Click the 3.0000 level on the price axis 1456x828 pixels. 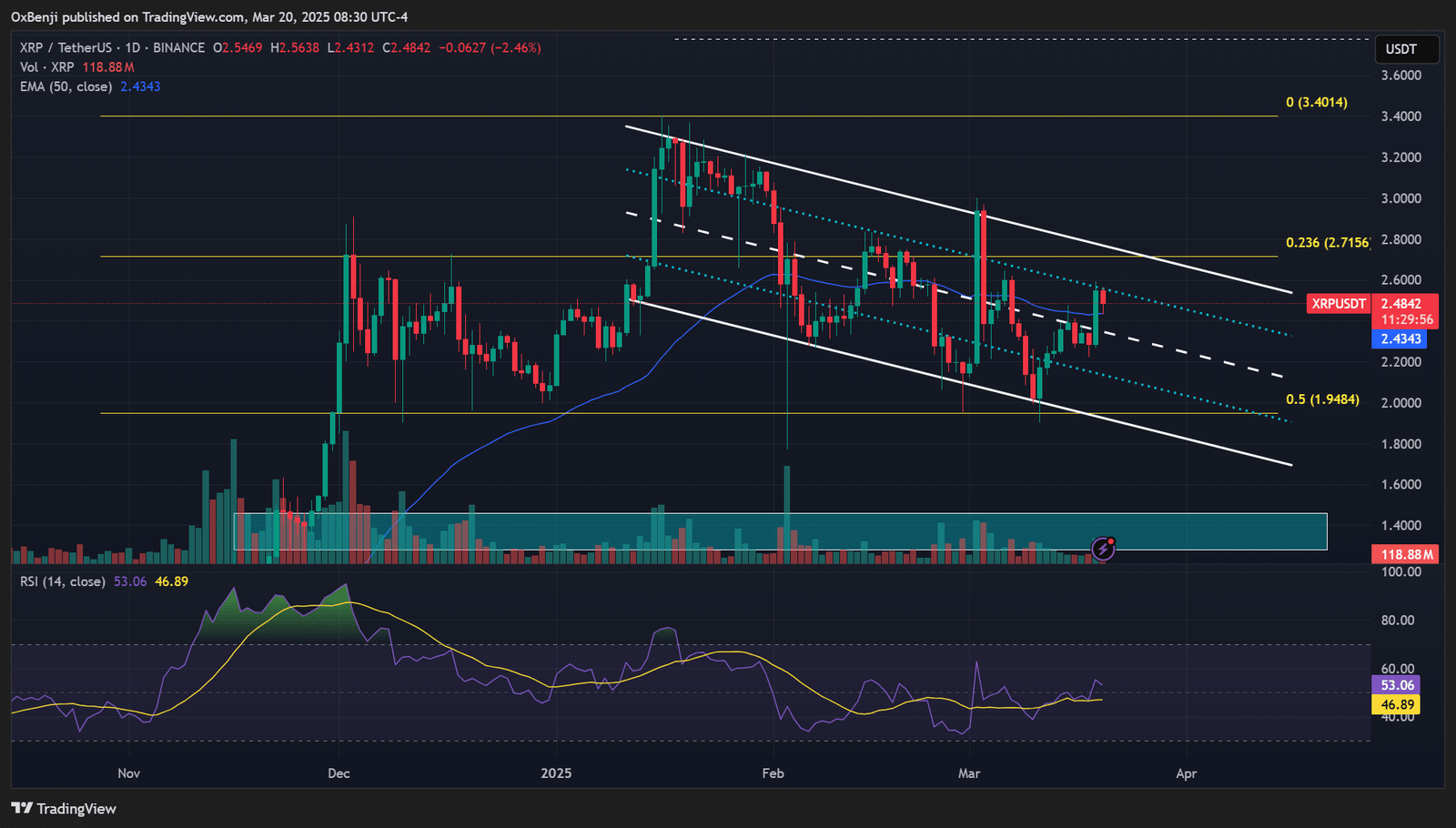point(1400,198)
